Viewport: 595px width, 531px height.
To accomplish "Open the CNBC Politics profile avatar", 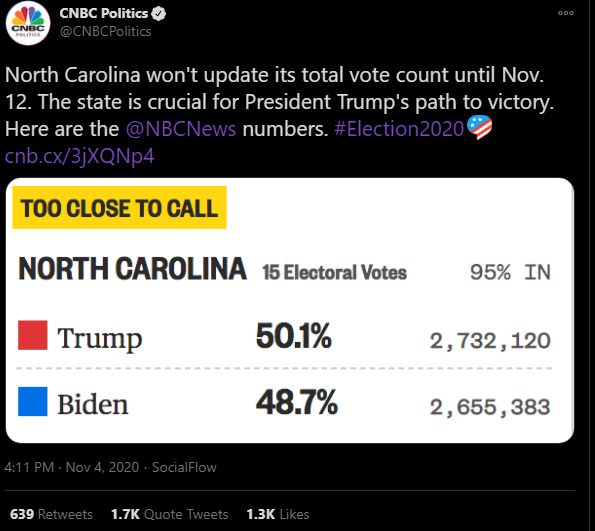I will click(x=28, y=23).
